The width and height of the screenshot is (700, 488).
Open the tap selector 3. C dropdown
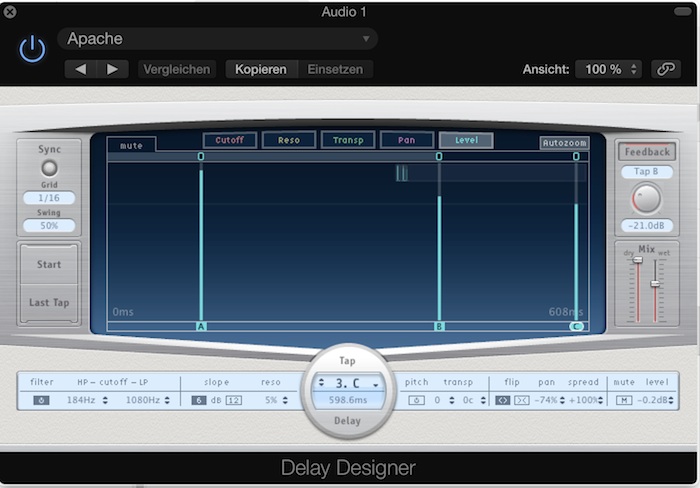coord(347,382)
